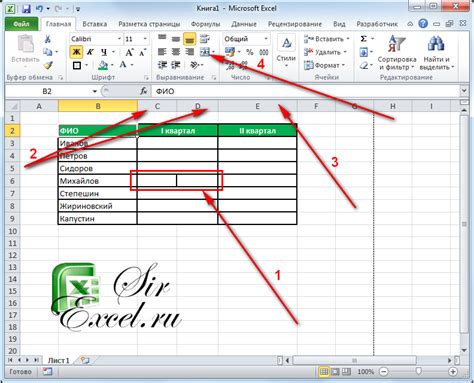Open the Файл menu tab

[x=21, y=24]
